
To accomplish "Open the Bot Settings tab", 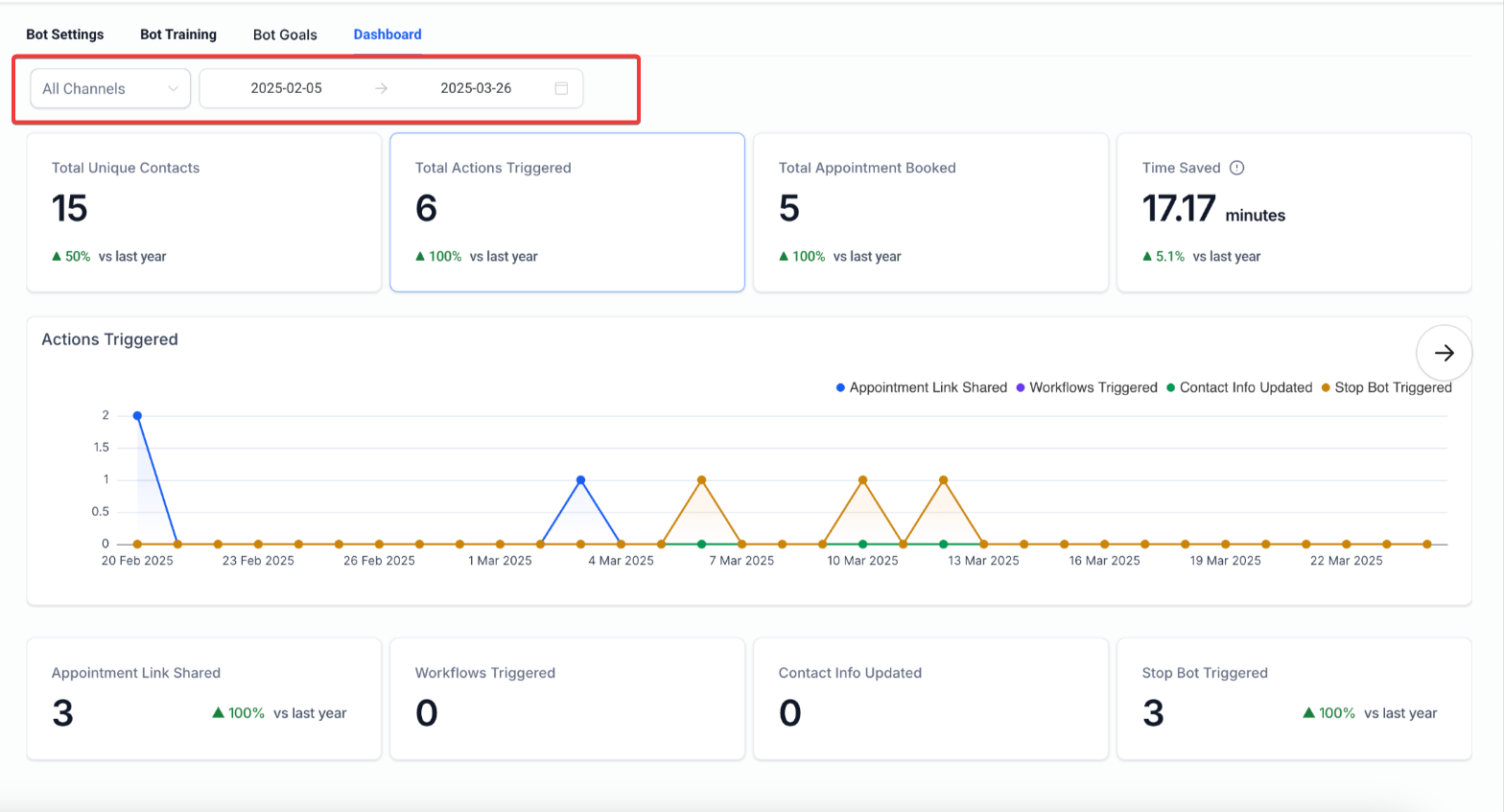I will pos(65,35).
